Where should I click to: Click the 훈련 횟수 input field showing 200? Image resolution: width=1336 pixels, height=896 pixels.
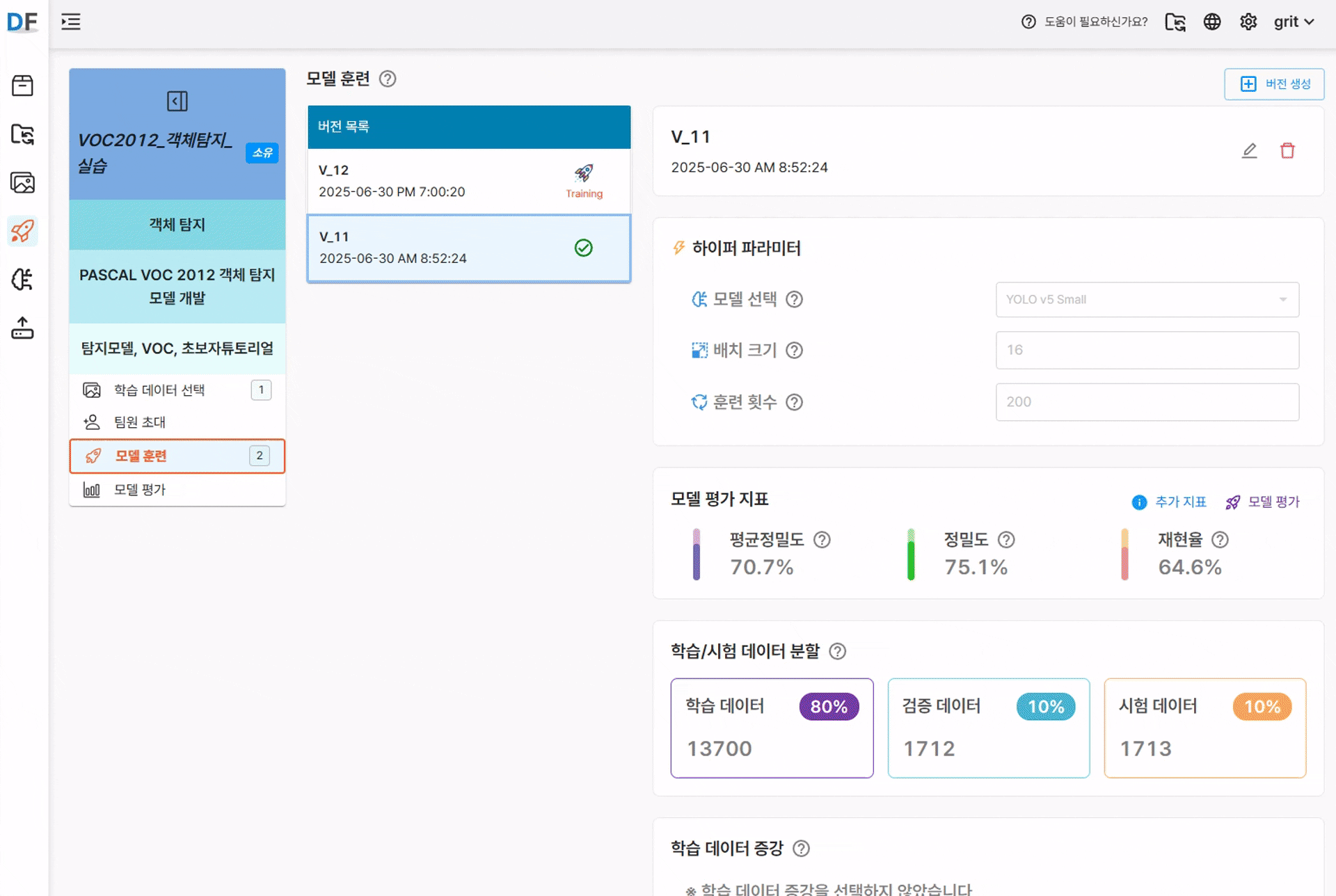point(1147,402)
